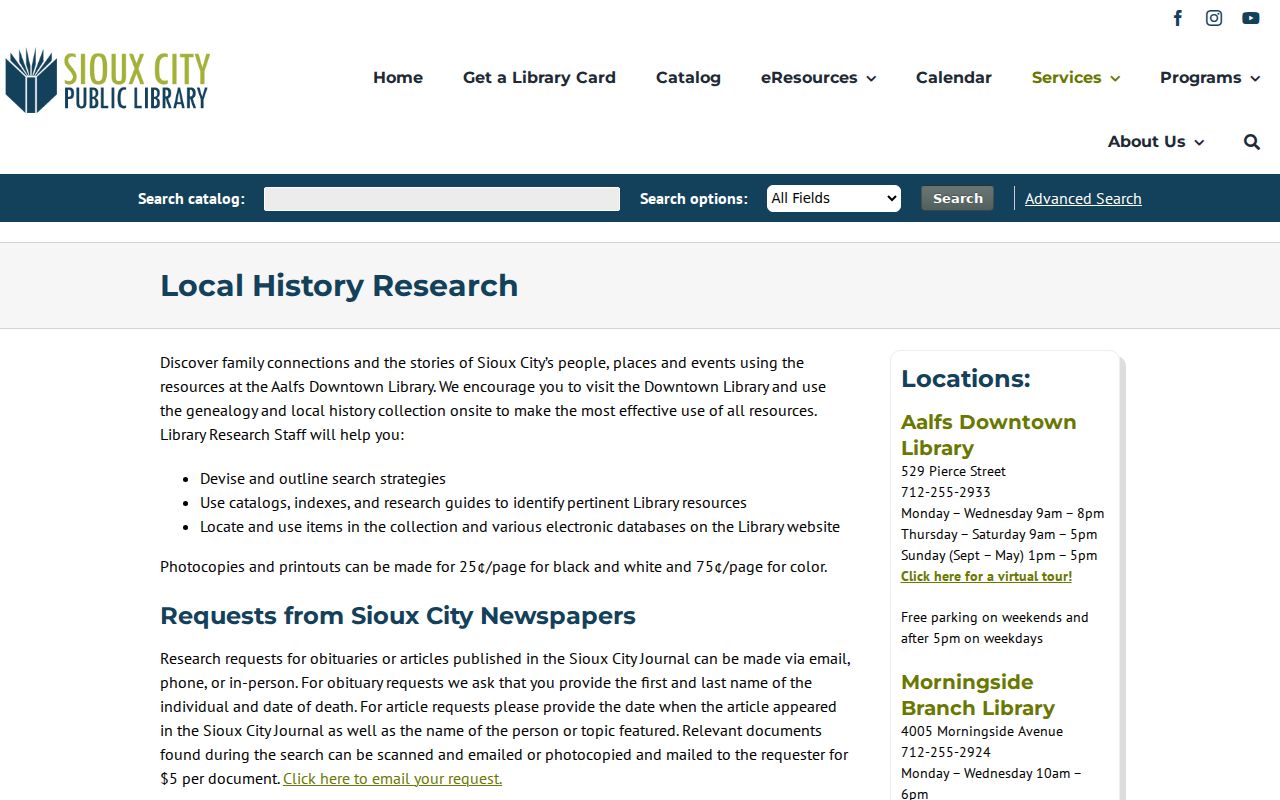This screenshot has width=1280, height=800.
Task: Select the Local History Research page title
Action: pyautogui.click(x=339, y=285)
